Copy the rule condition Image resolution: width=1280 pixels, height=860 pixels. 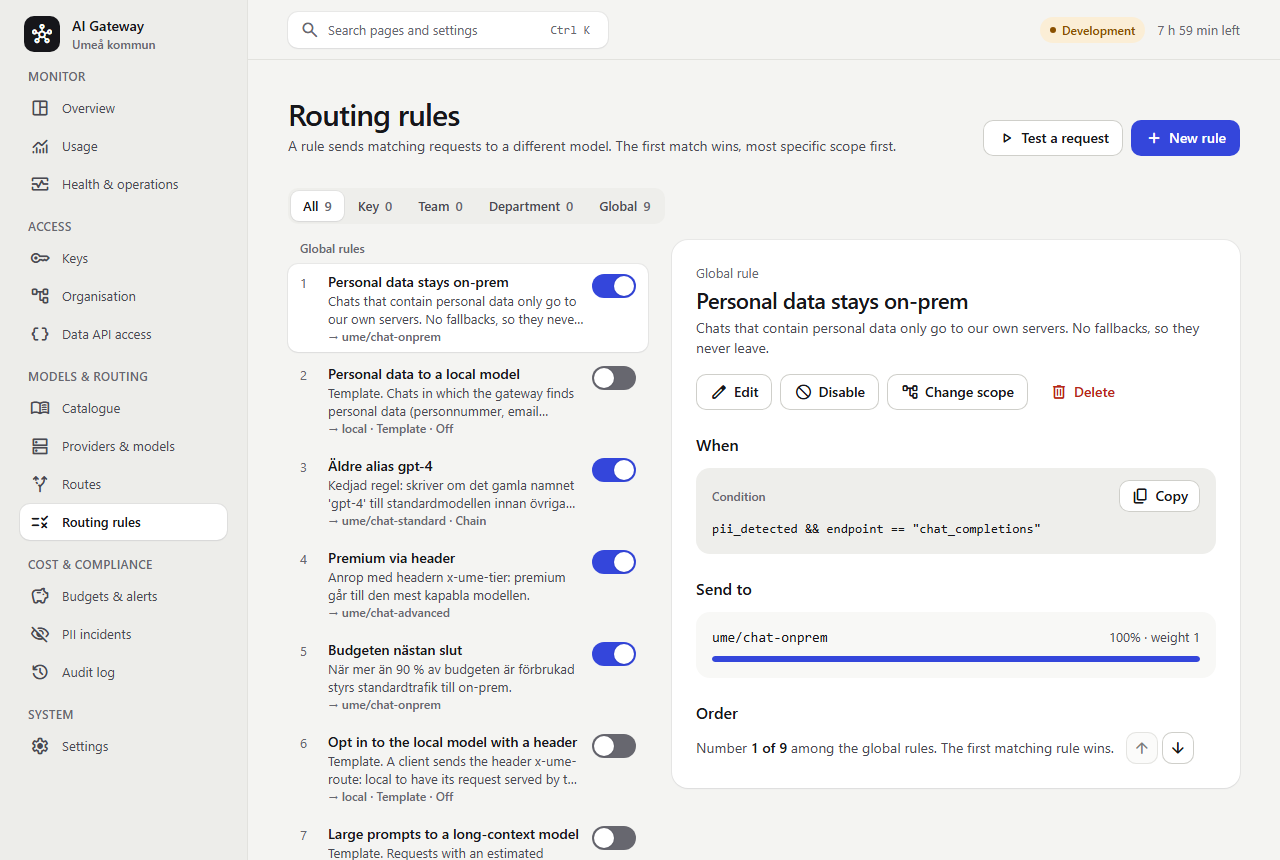click(1159, 496)
